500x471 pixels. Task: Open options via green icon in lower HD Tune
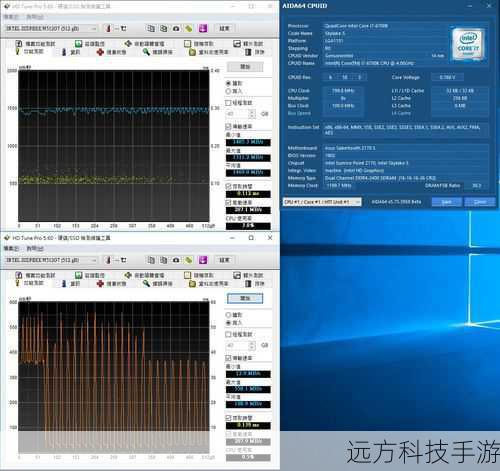point(189,260)
